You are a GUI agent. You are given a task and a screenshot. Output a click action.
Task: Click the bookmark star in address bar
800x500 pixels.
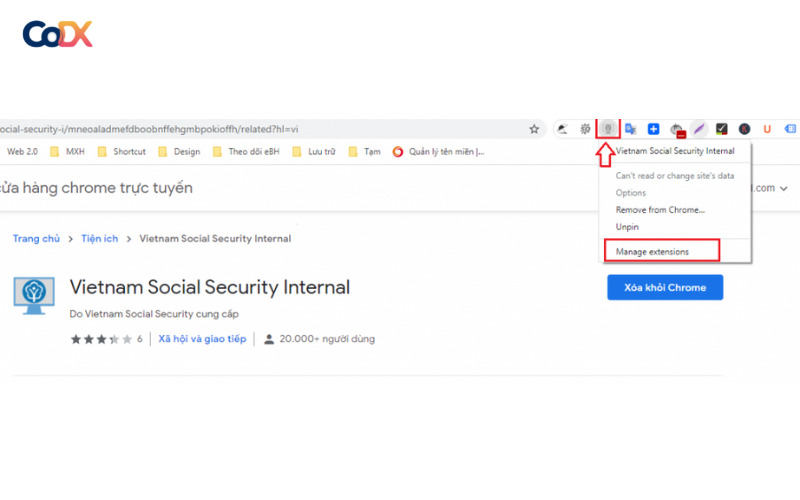click(534, 129)
